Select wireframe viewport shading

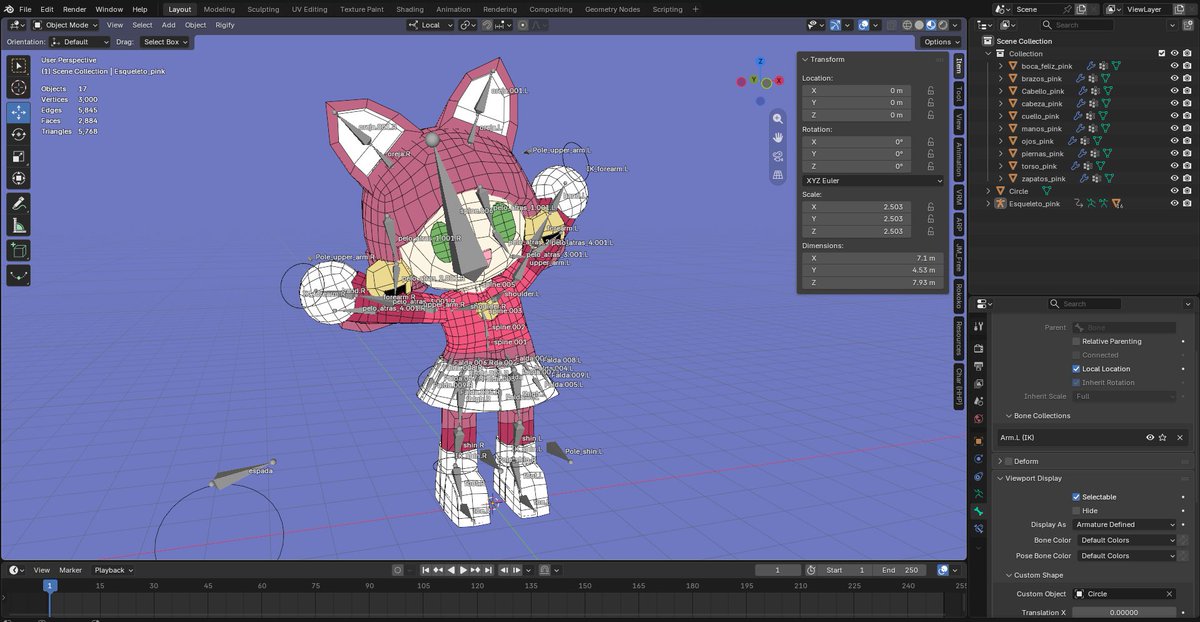(x=909, y=24)
